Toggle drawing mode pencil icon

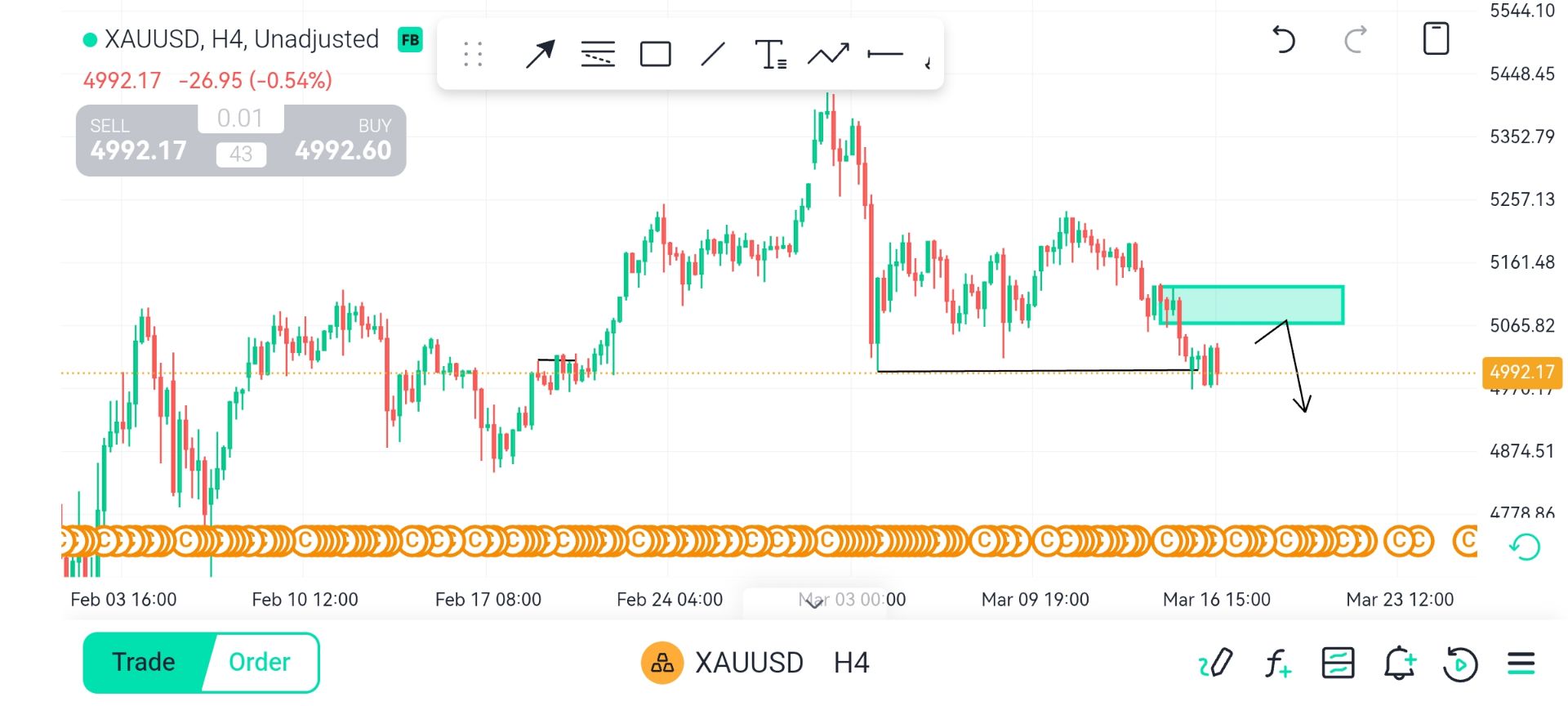pos(1215,663)
